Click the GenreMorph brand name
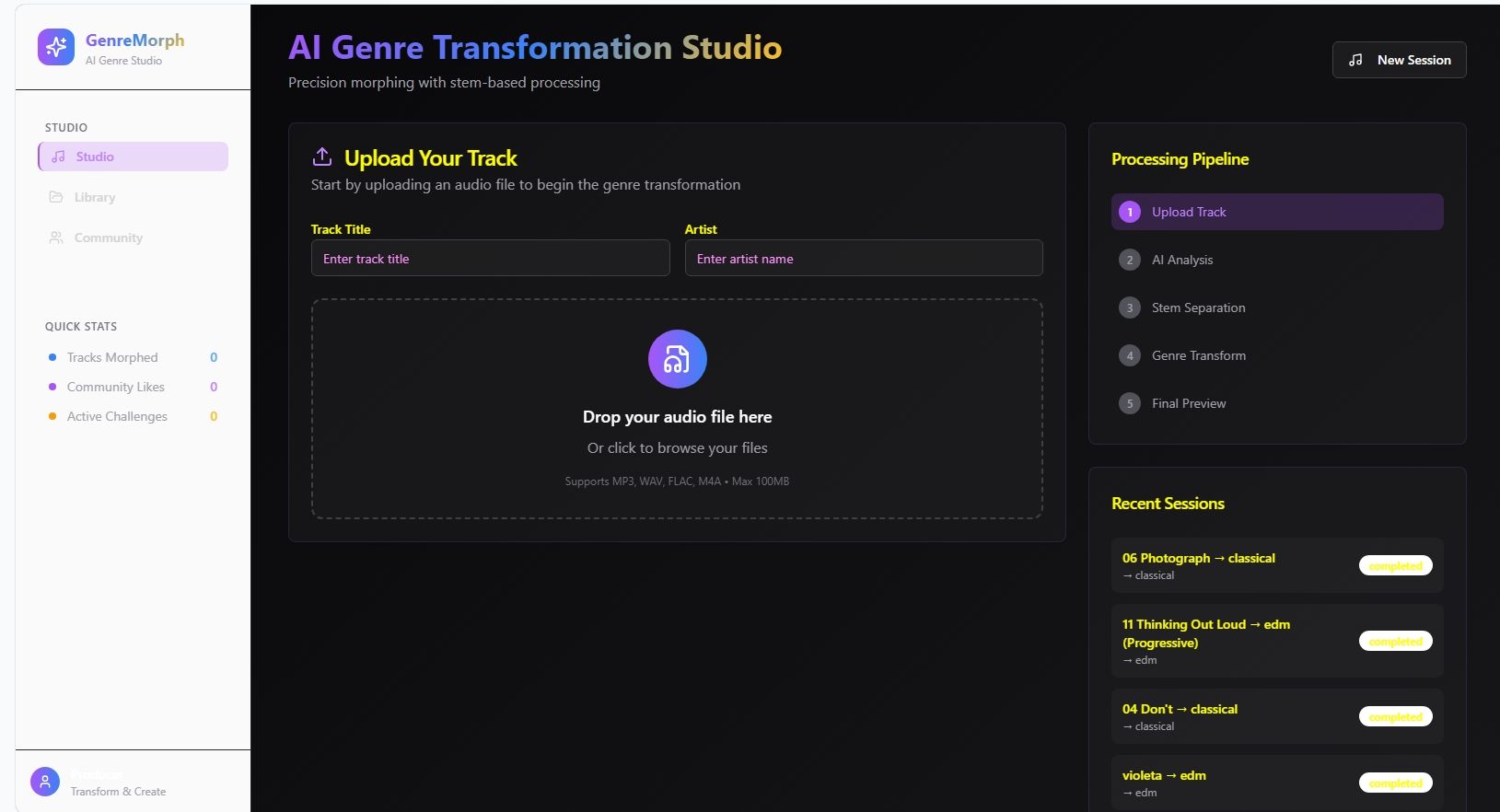Image resolution: width=1500 pixels, height=812 pixels. (x=135, y=41)
